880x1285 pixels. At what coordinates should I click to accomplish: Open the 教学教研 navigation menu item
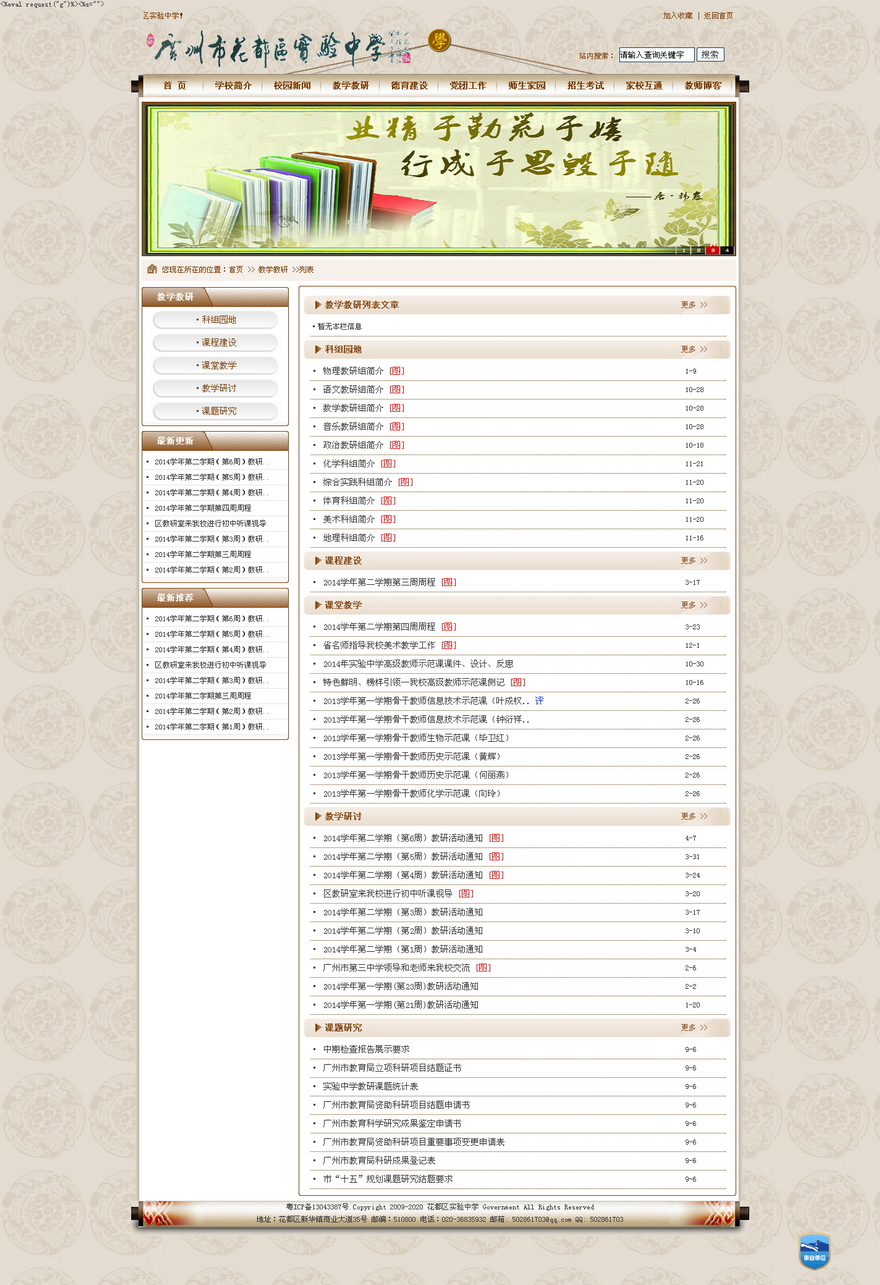click(351, 86)
